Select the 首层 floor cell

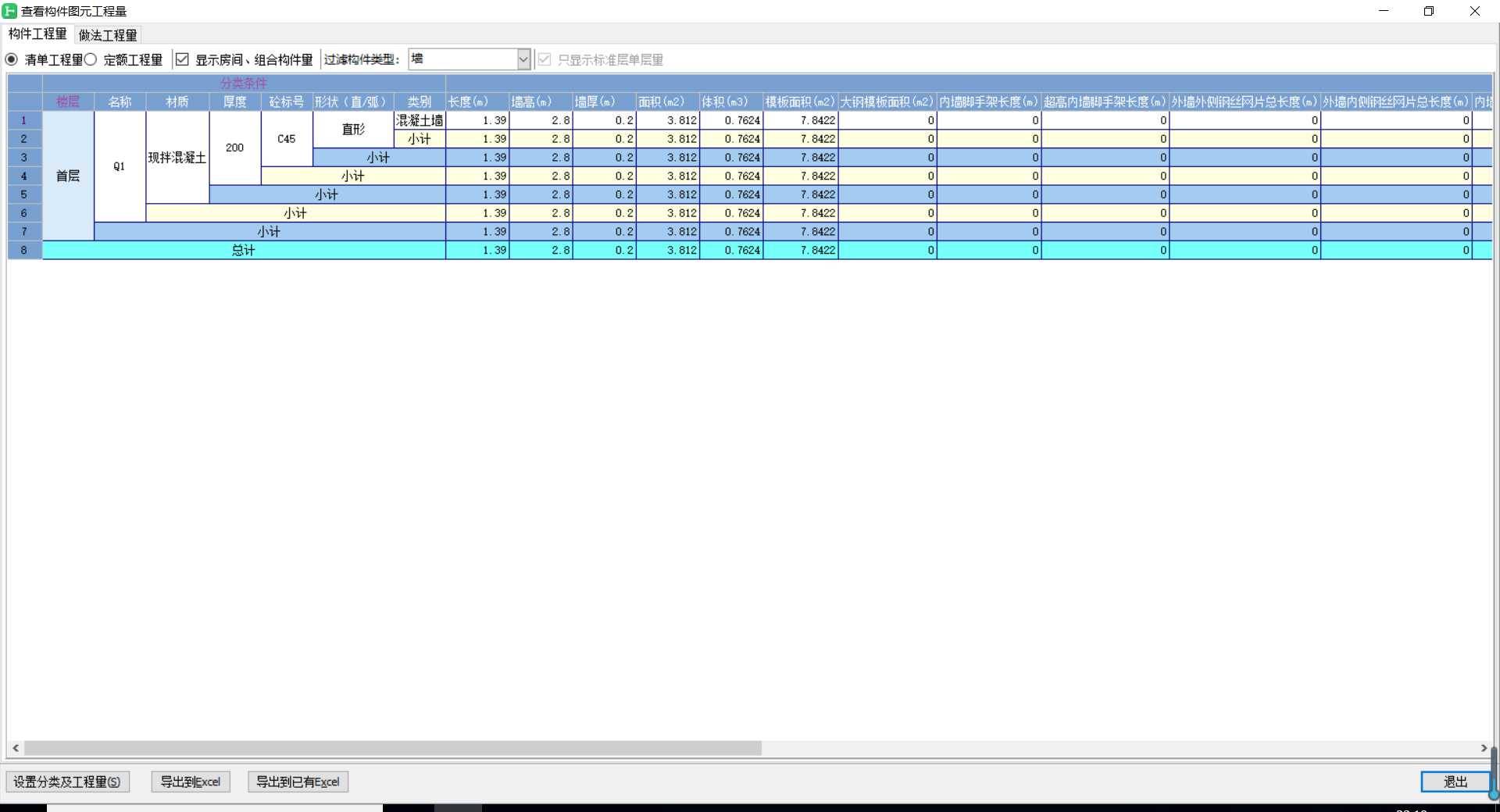tap(68, 176)
